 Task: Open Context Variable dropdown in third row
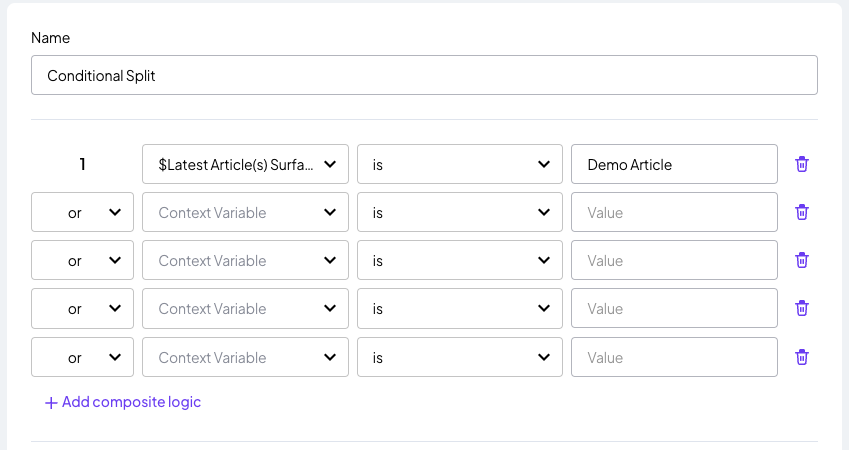click(x=245, y=260)
